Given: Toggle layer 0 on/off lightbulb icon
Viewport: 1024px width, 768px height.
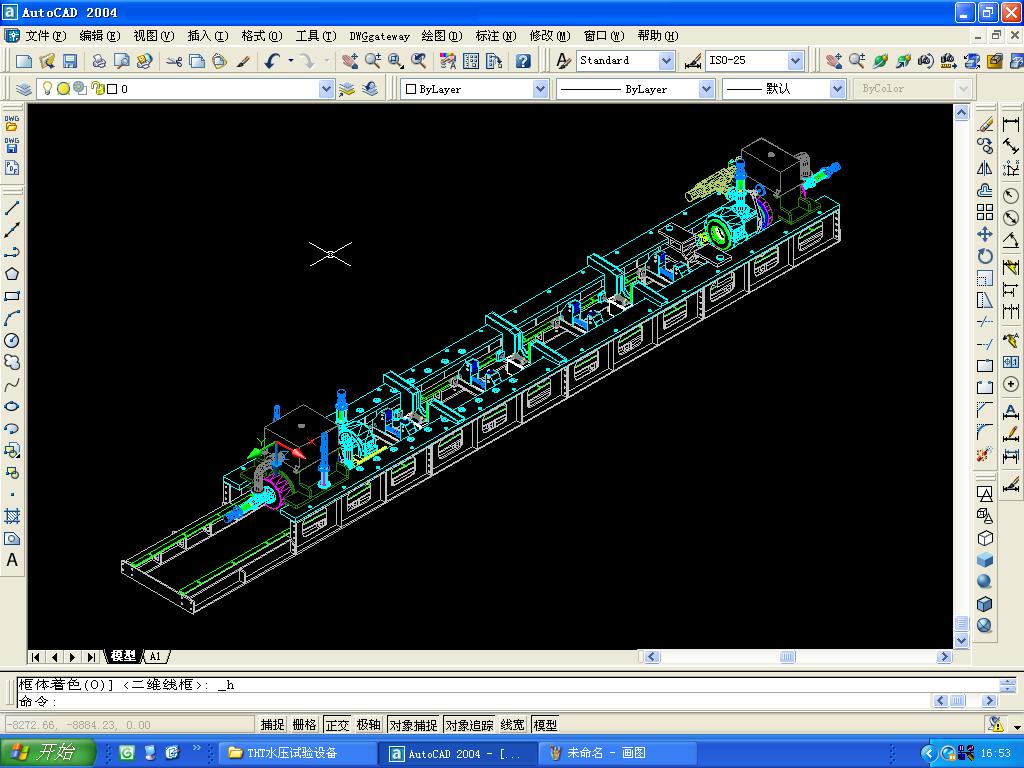Looking at the screenshot, I should [x=47, y=88].
